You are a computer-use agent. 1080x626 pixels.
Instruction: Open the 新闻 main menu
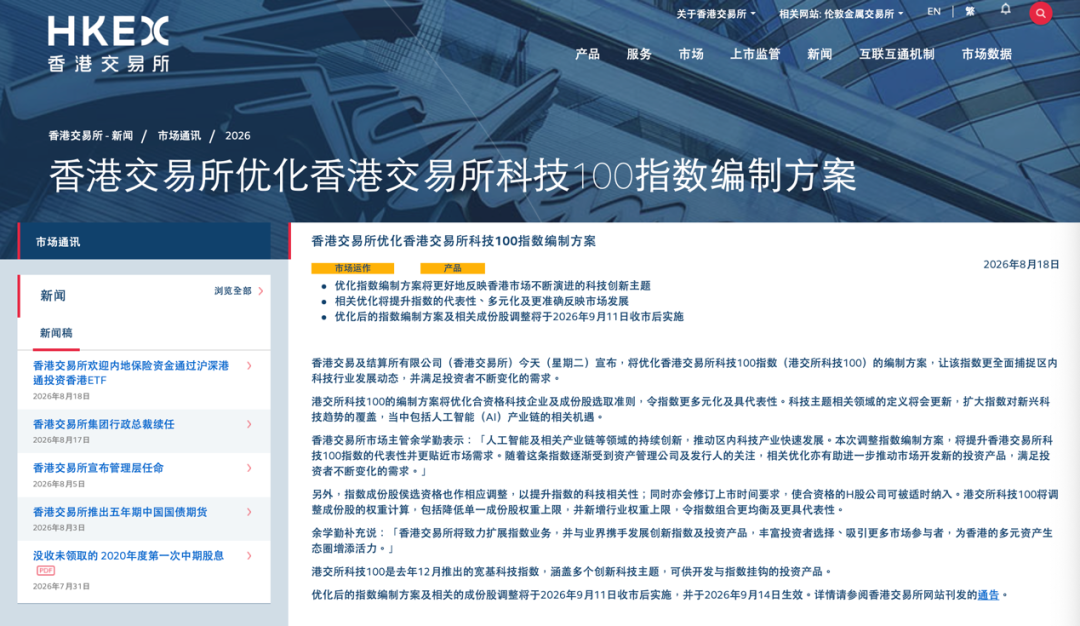820,54
